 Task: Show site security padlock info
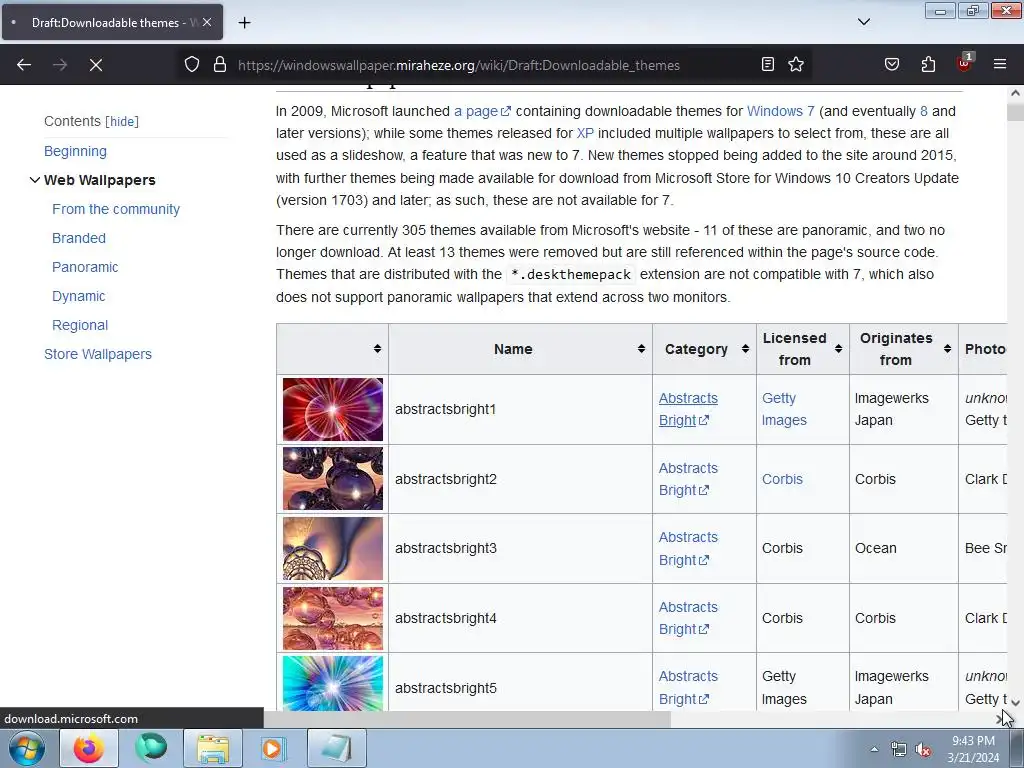pos(220,64)
